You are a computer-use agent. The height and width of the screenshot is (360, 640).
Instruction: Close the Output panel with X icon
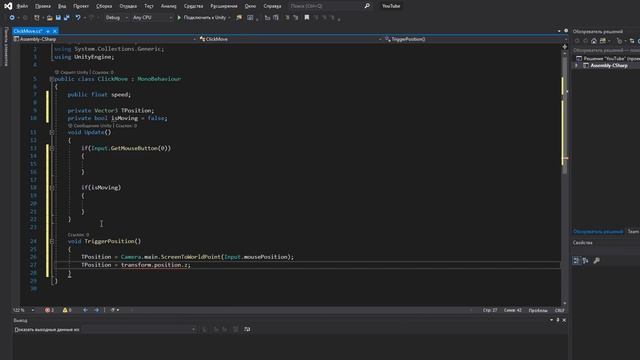564,320
